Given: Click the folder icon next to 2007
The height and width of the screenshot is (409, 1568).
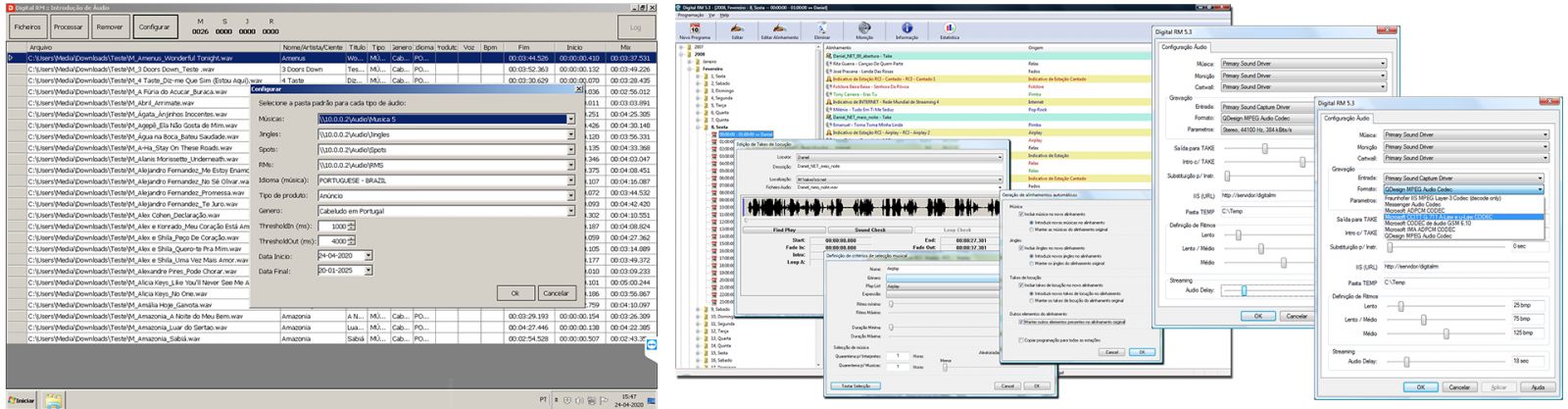Looking at the screenshot, I should pyautogui.click(x=691, y=46).
